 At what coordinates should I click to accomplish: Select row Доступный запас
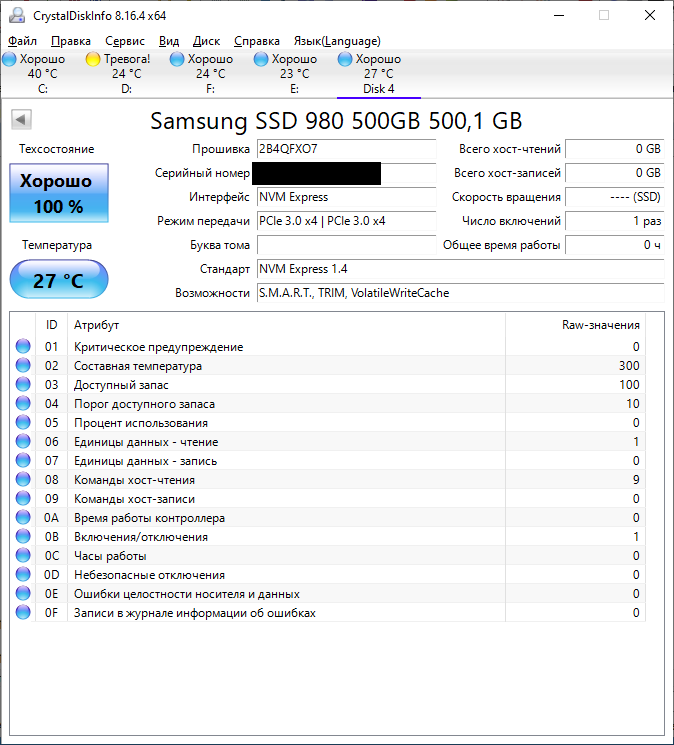pos(328,384)
